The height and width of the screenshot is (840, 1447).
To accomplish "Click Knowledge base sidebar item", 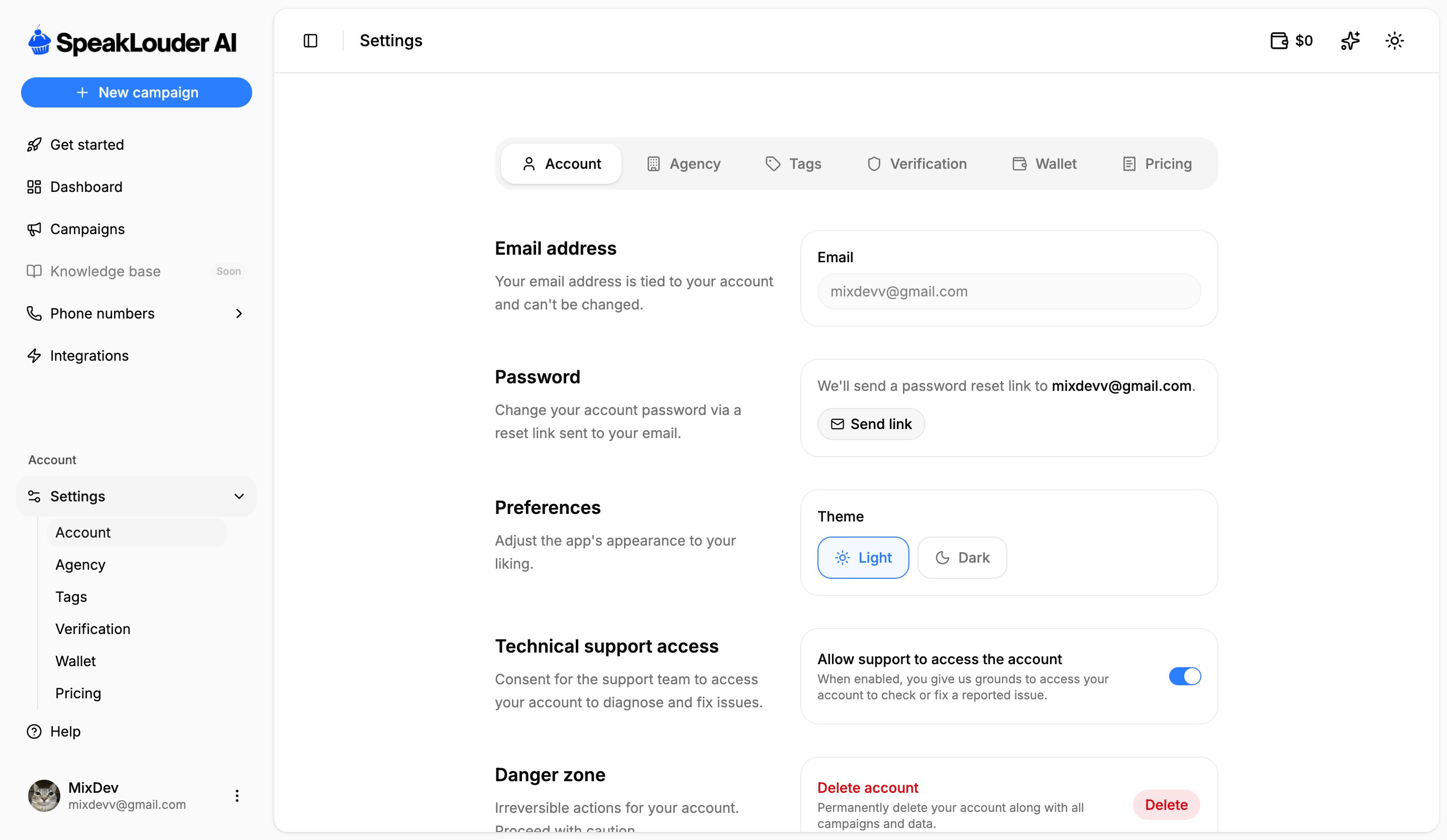I will (137, 271).
